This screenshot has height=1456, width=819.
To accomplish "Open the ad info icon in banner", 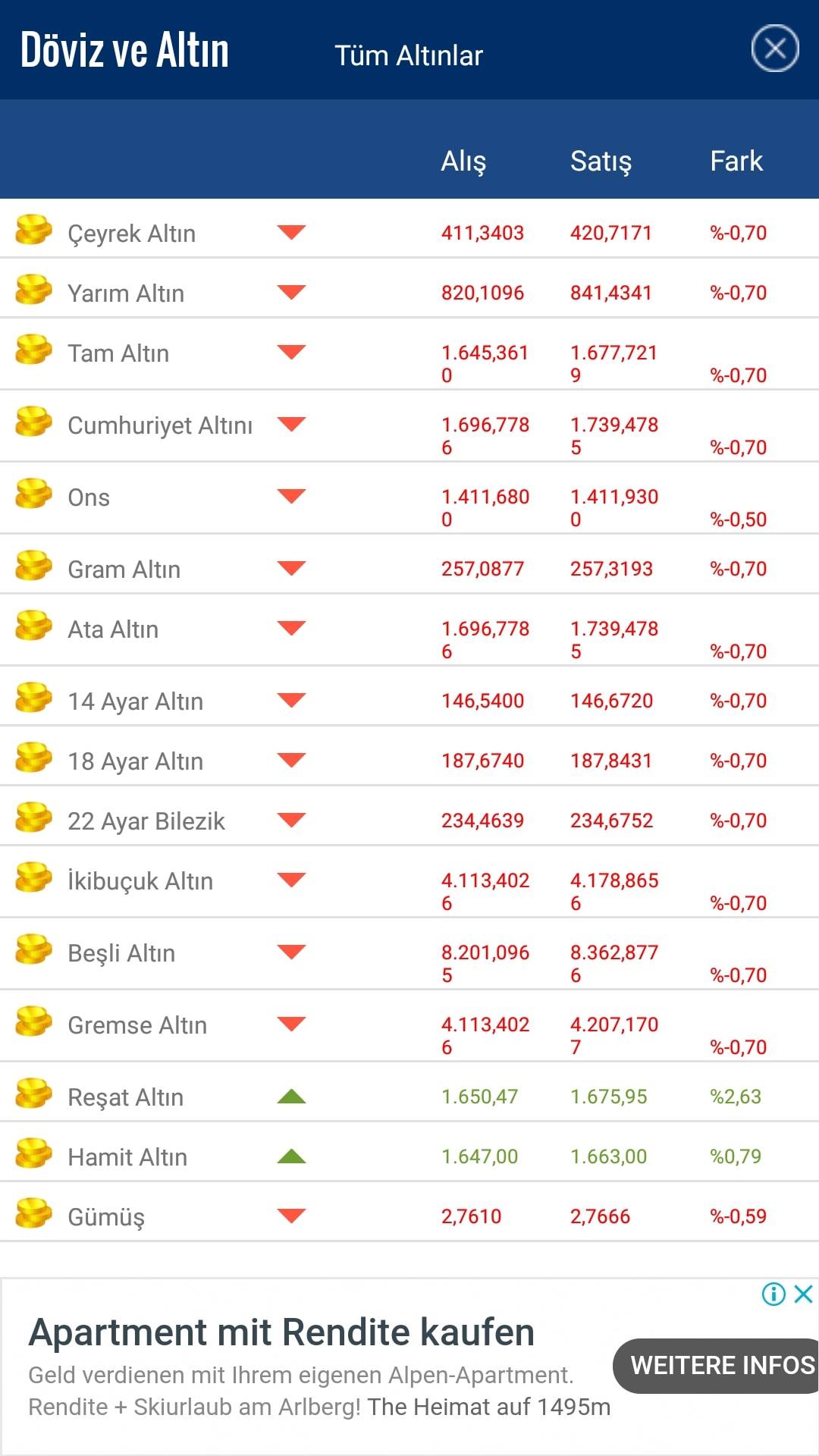I will 773,1294.
